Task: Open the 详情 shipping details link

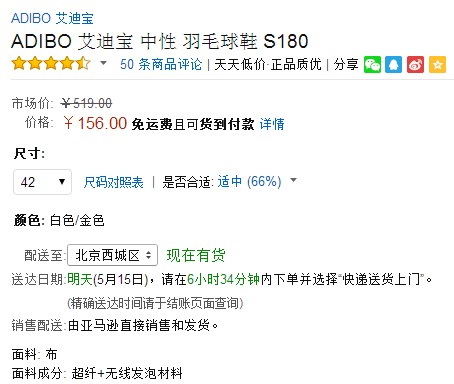Action: tap(272, 124)
